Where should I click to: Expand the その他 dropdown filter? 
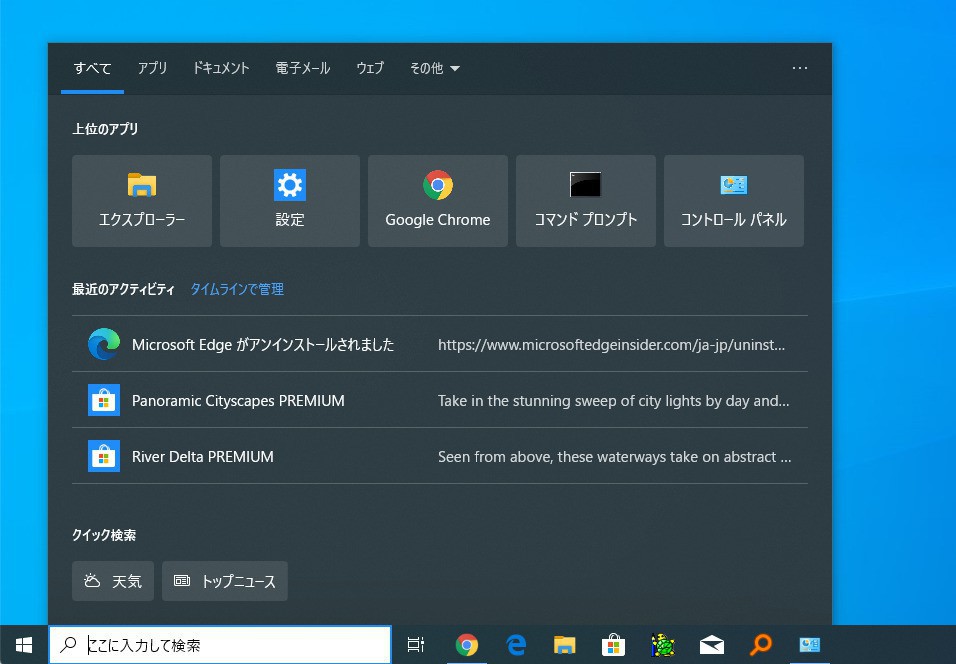(434, 68)
